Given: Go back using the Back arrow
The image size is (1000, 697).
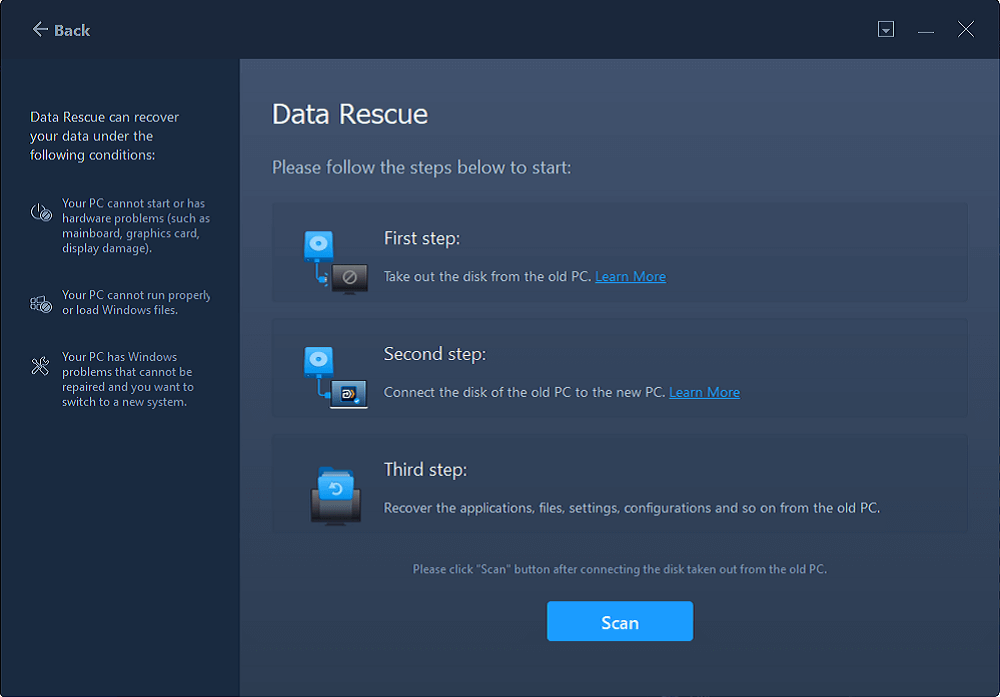Looking at the screenshot, I should click(60, 30).
